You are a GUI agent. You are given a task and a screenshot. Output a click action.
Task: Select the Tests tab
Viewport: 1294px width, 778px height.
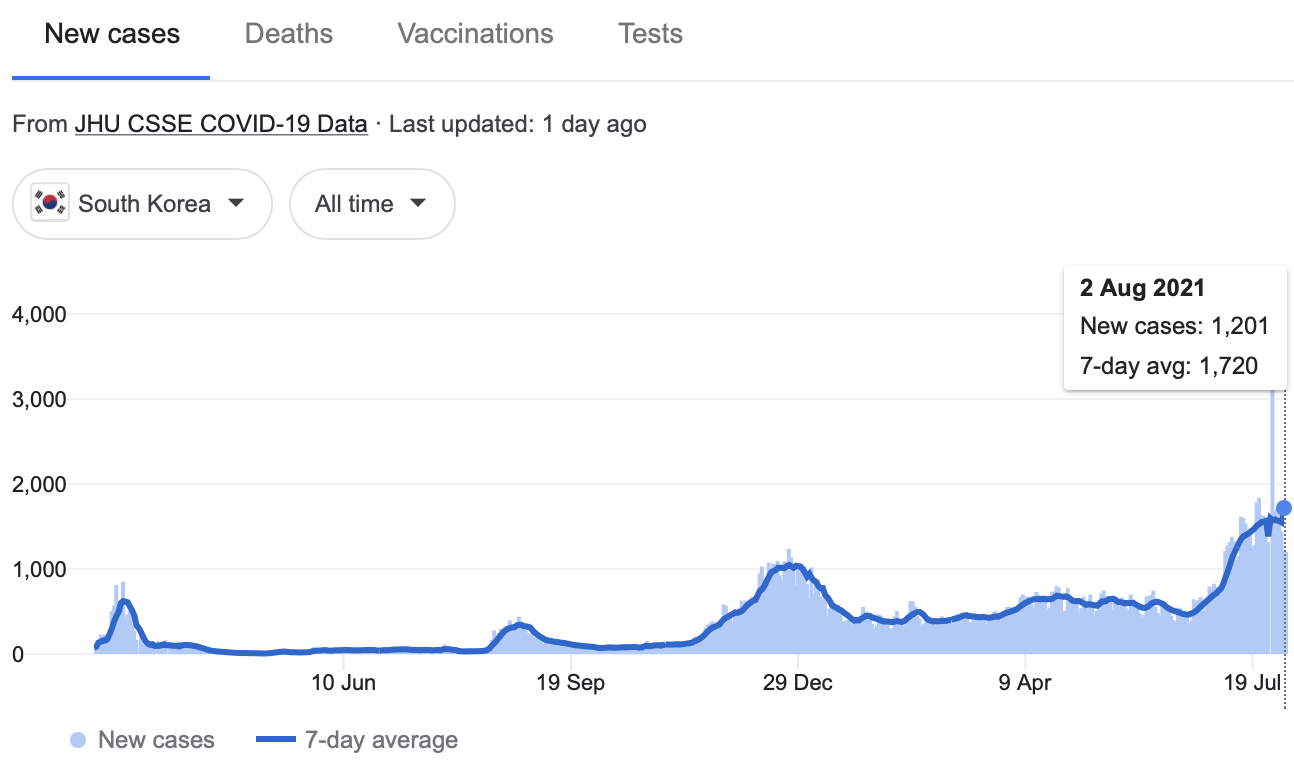[650, 34]
